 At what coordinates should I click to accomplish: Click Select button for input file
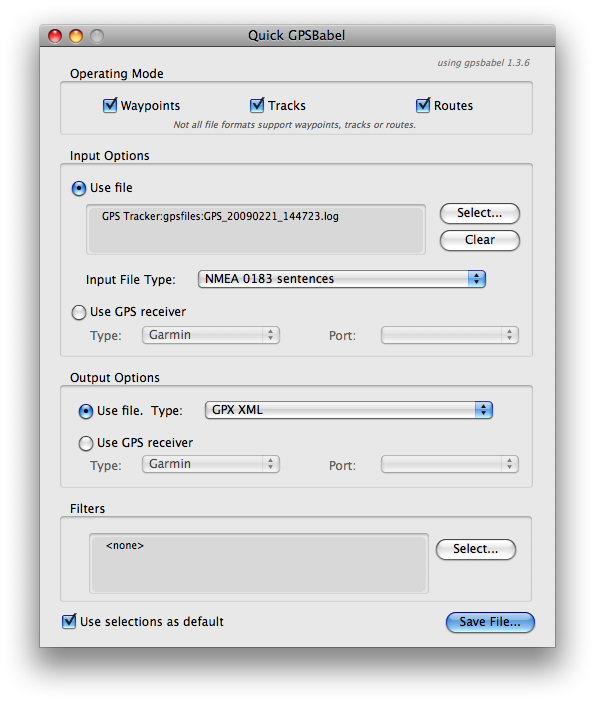(479, 213)
